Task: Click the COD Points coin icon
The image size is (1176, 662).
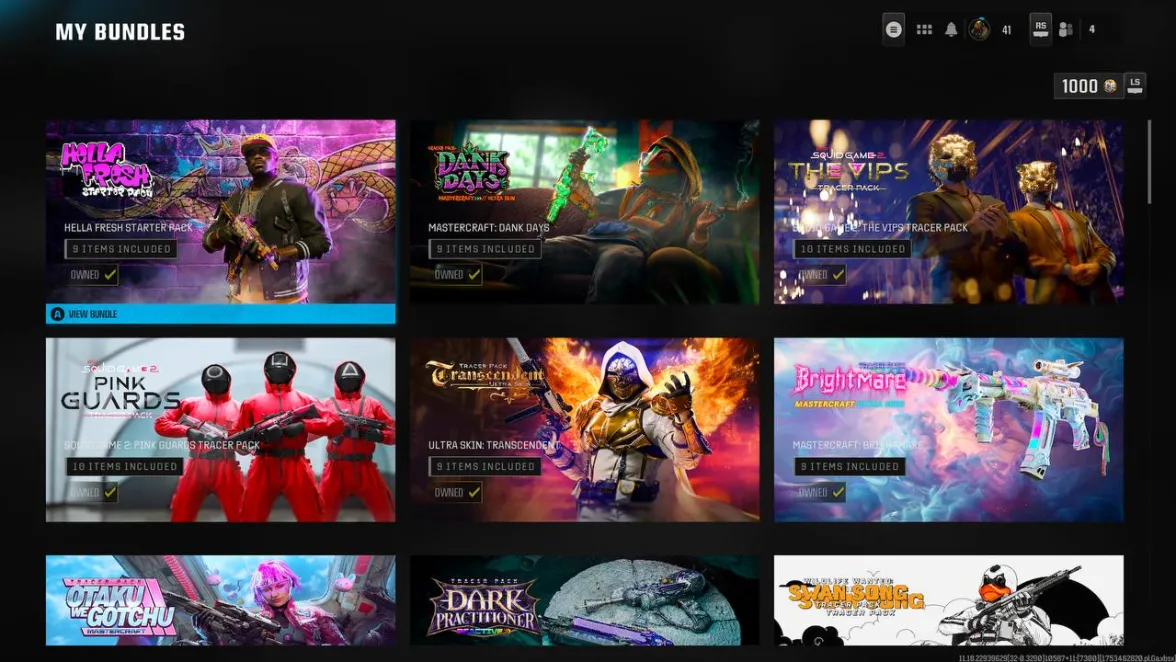Action: pyautogui.click(x=1110, y=86)
